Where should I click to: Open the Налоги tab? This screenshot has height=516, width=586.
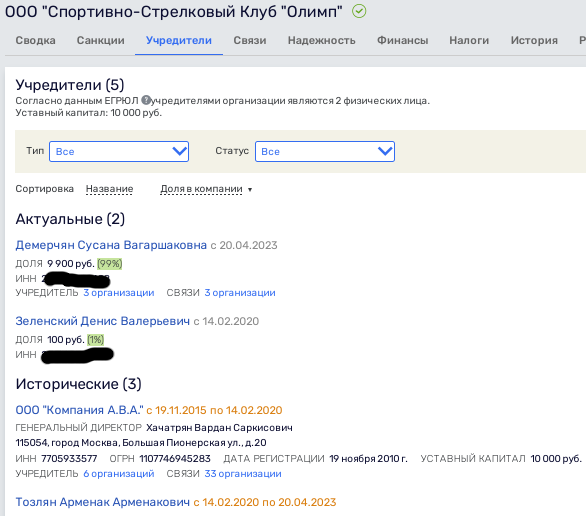(x=469, y=40)
